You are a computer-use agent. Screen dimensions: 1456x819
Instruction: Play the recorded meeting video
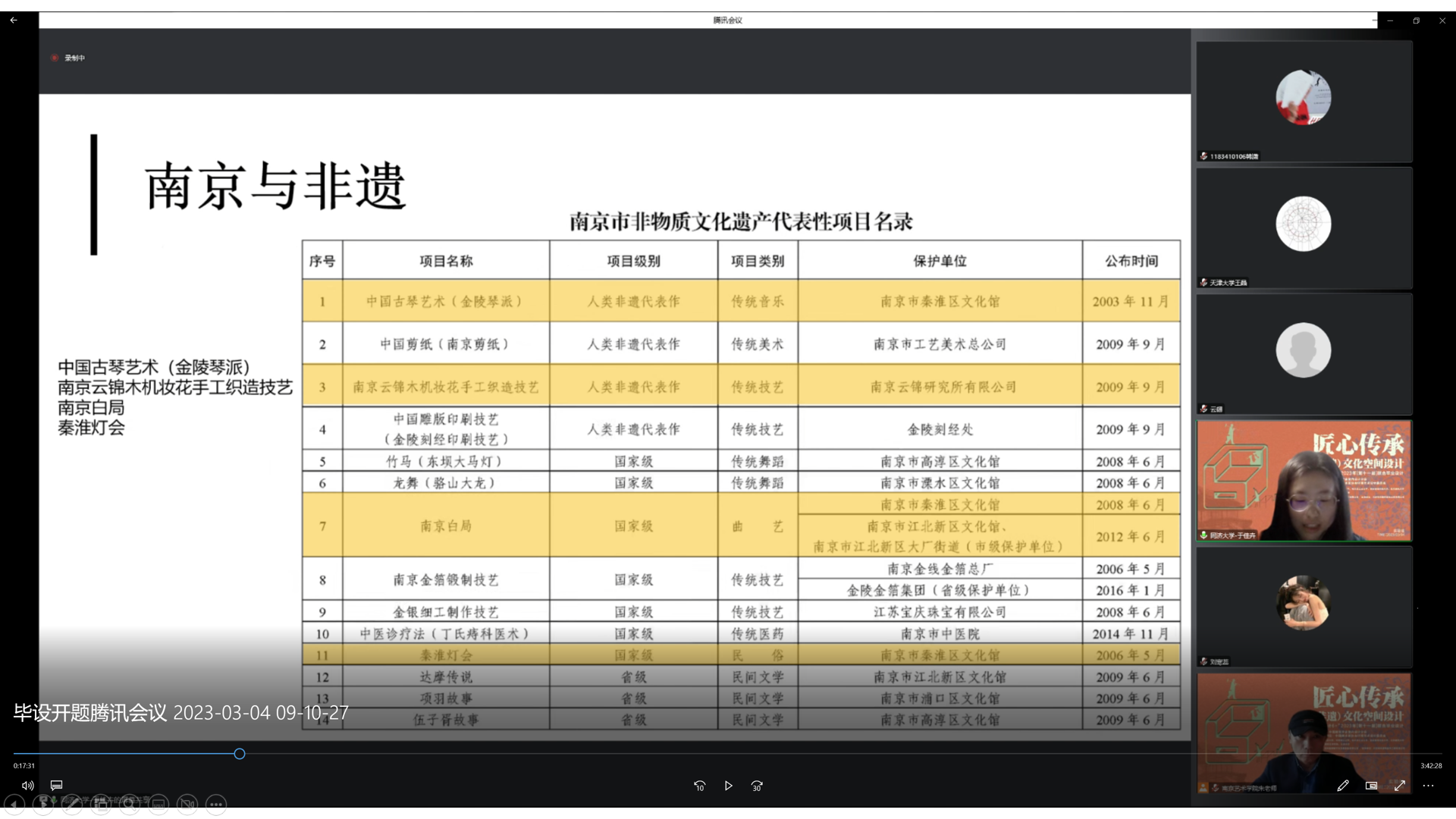click(728, 786)
